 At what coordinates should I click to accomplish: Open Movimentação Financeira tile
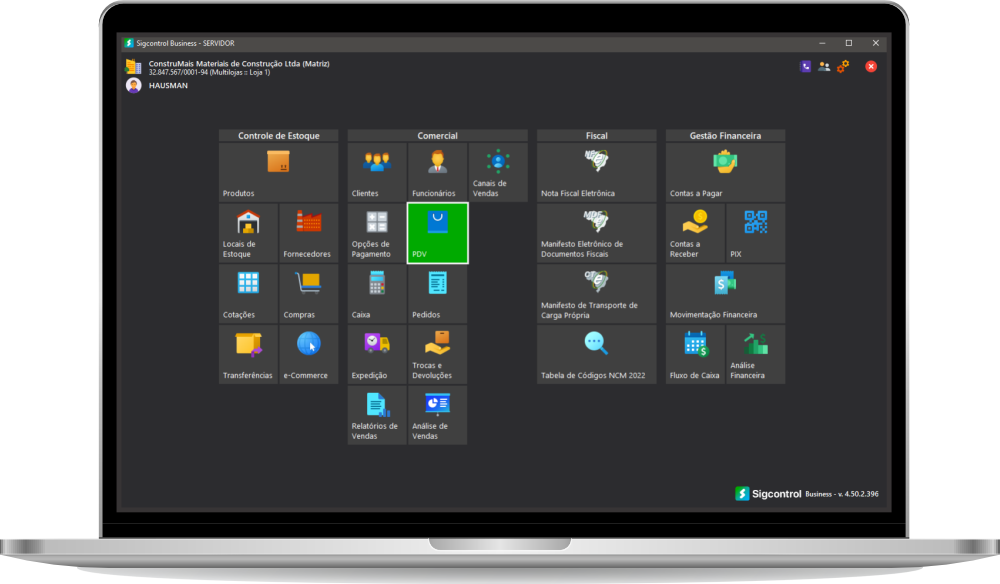click(x=725, y=294)
